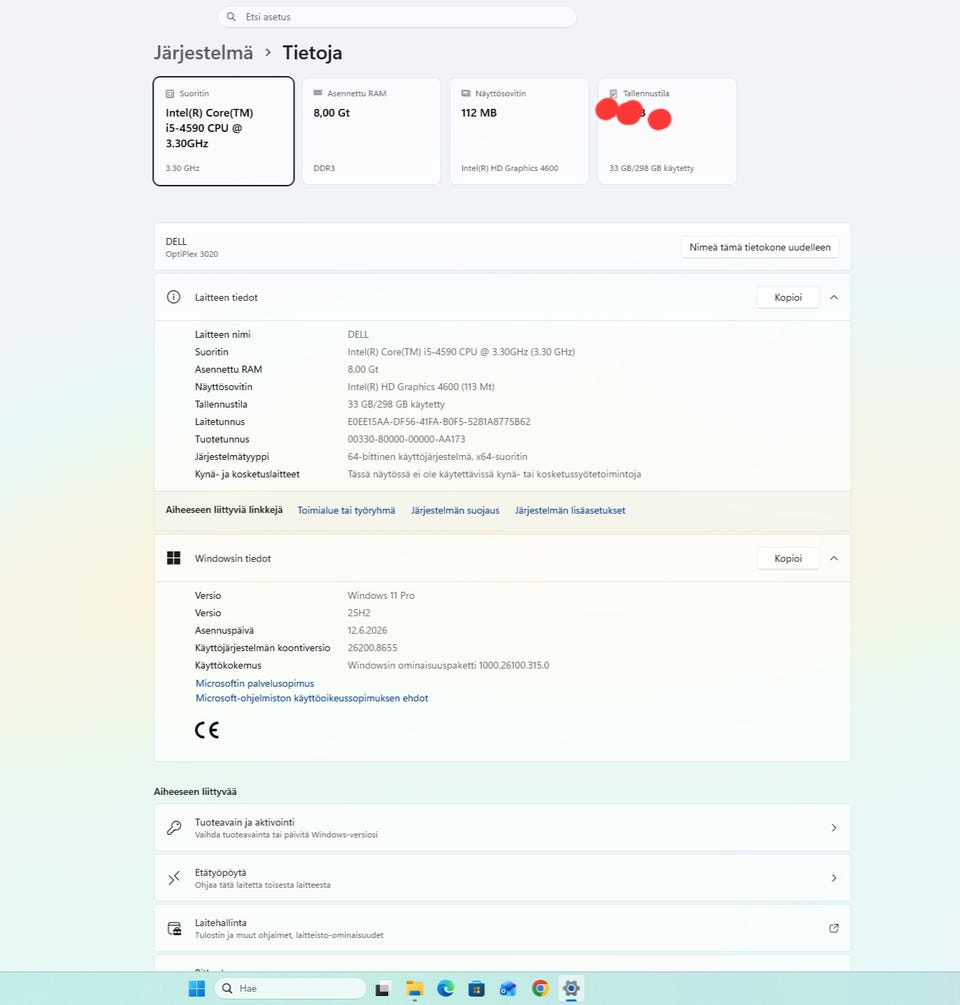Click the storage icon on Tallennustila card
Image resolution: width=960 pixels, height=1005 pixels.
click(x=613, y=94)
